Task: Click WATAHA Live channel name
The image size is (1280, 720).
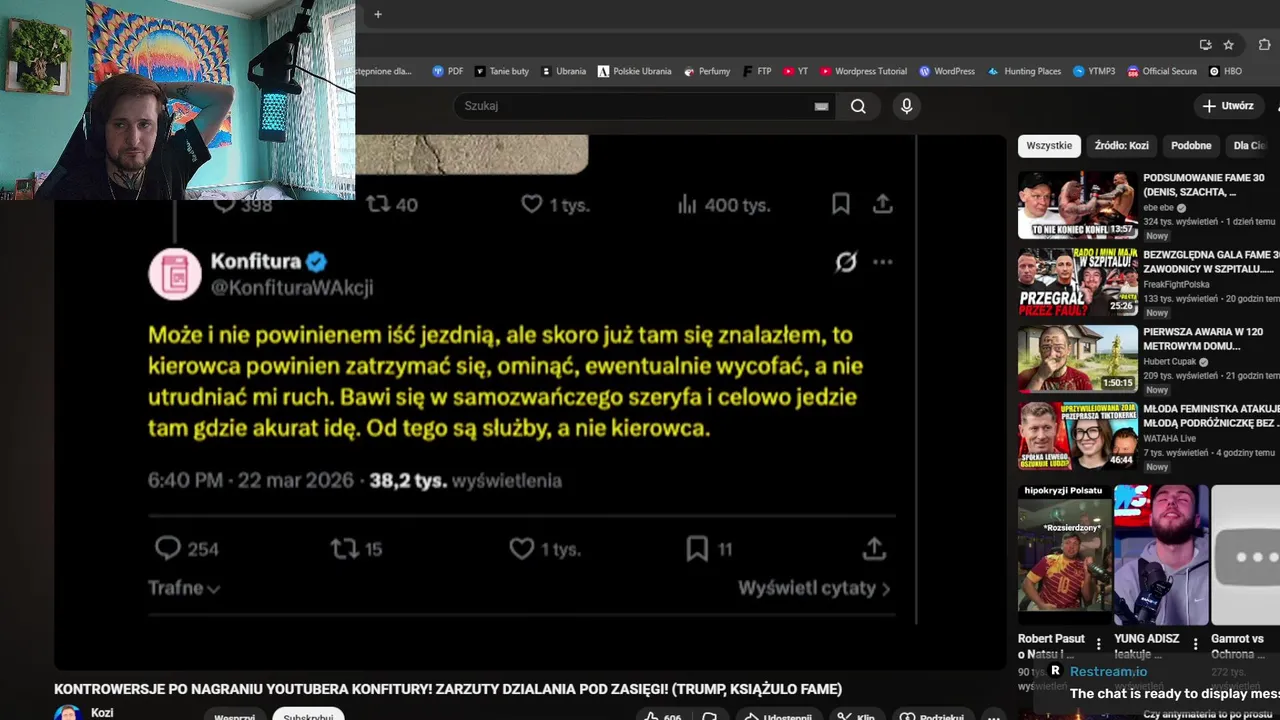Action: click(x=1170, y=438)
